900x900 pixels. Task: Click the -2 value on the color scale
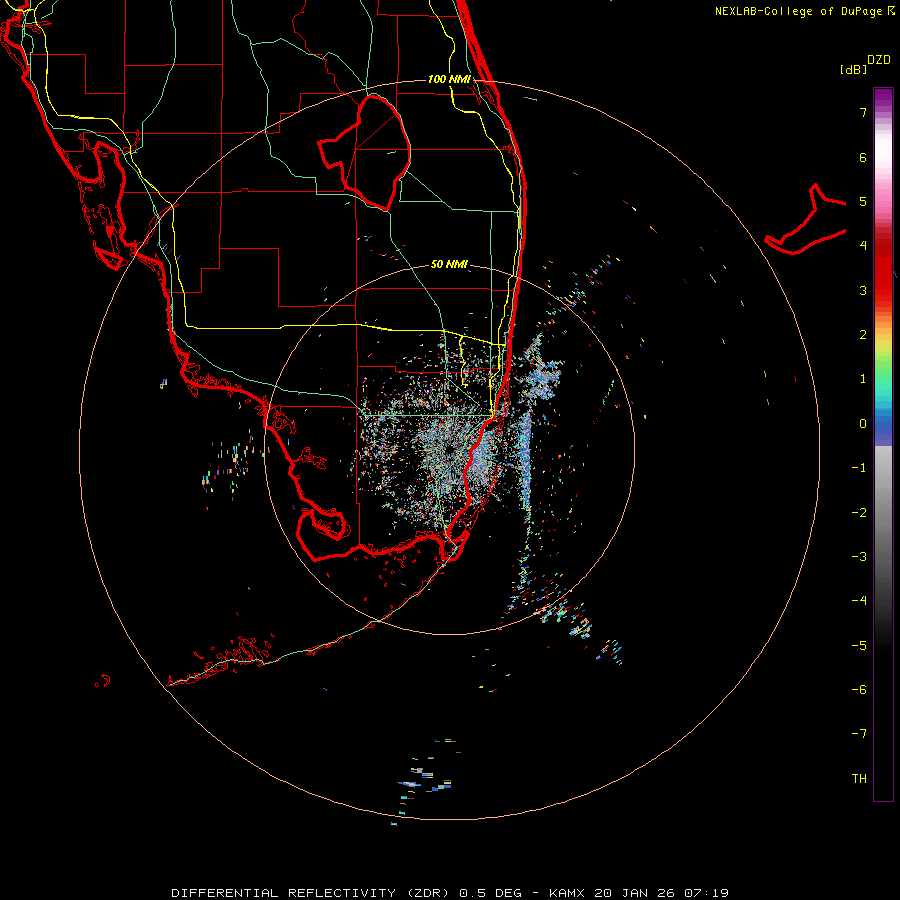click(x=859, y=513)
